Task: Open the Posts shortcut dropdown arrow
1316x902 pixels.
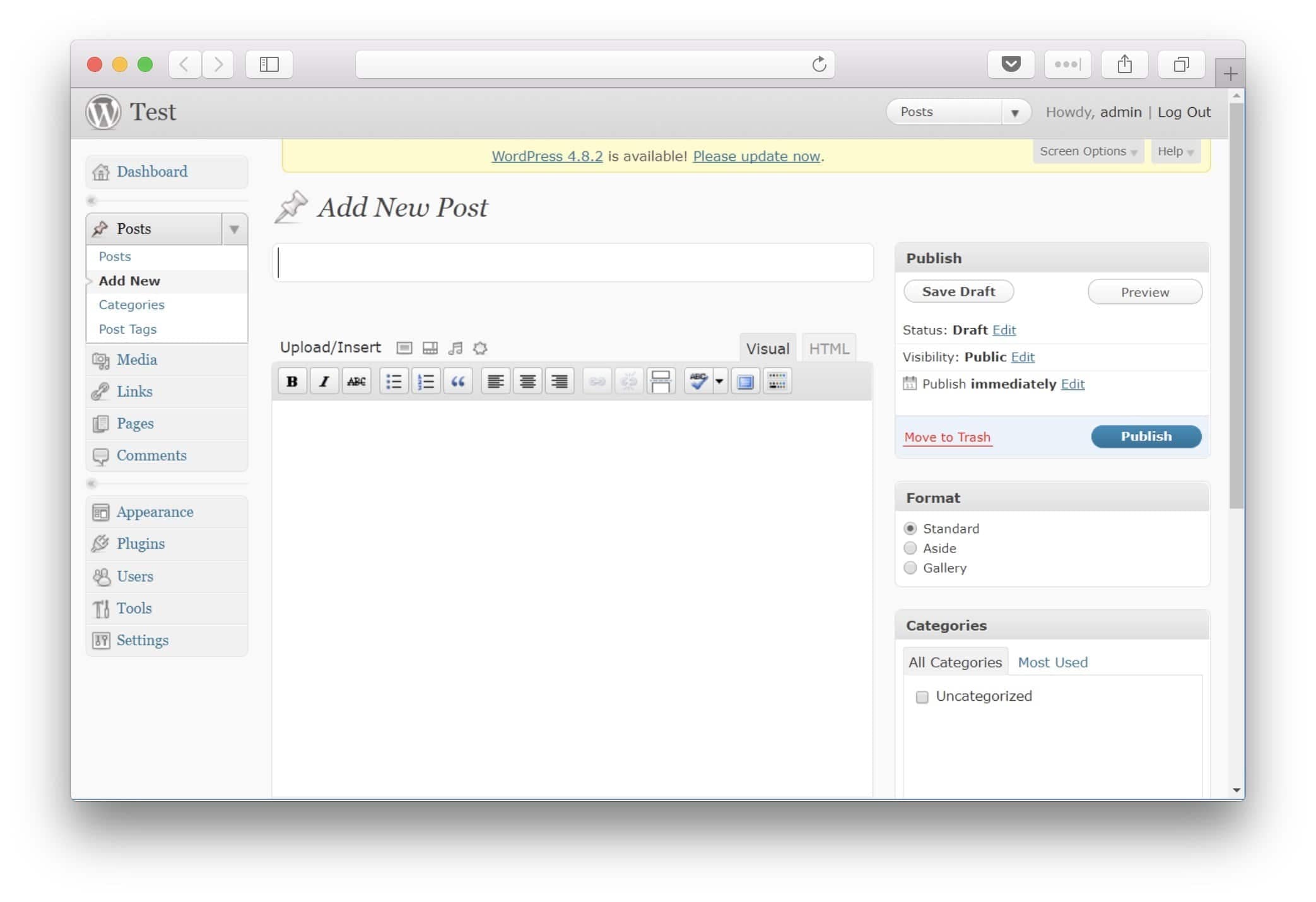Action: [x=1015, y=112]
